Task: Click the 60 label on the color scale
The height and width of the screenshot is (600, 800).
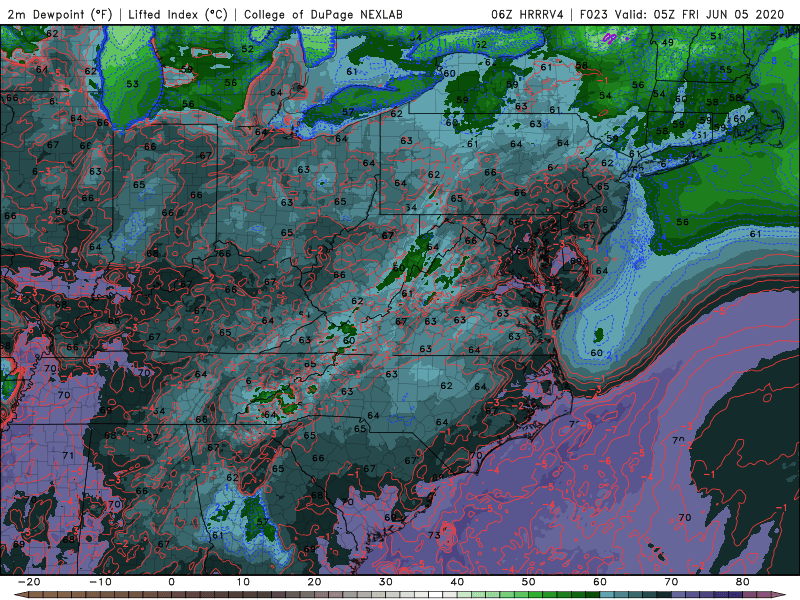Action: click(600, 582)
